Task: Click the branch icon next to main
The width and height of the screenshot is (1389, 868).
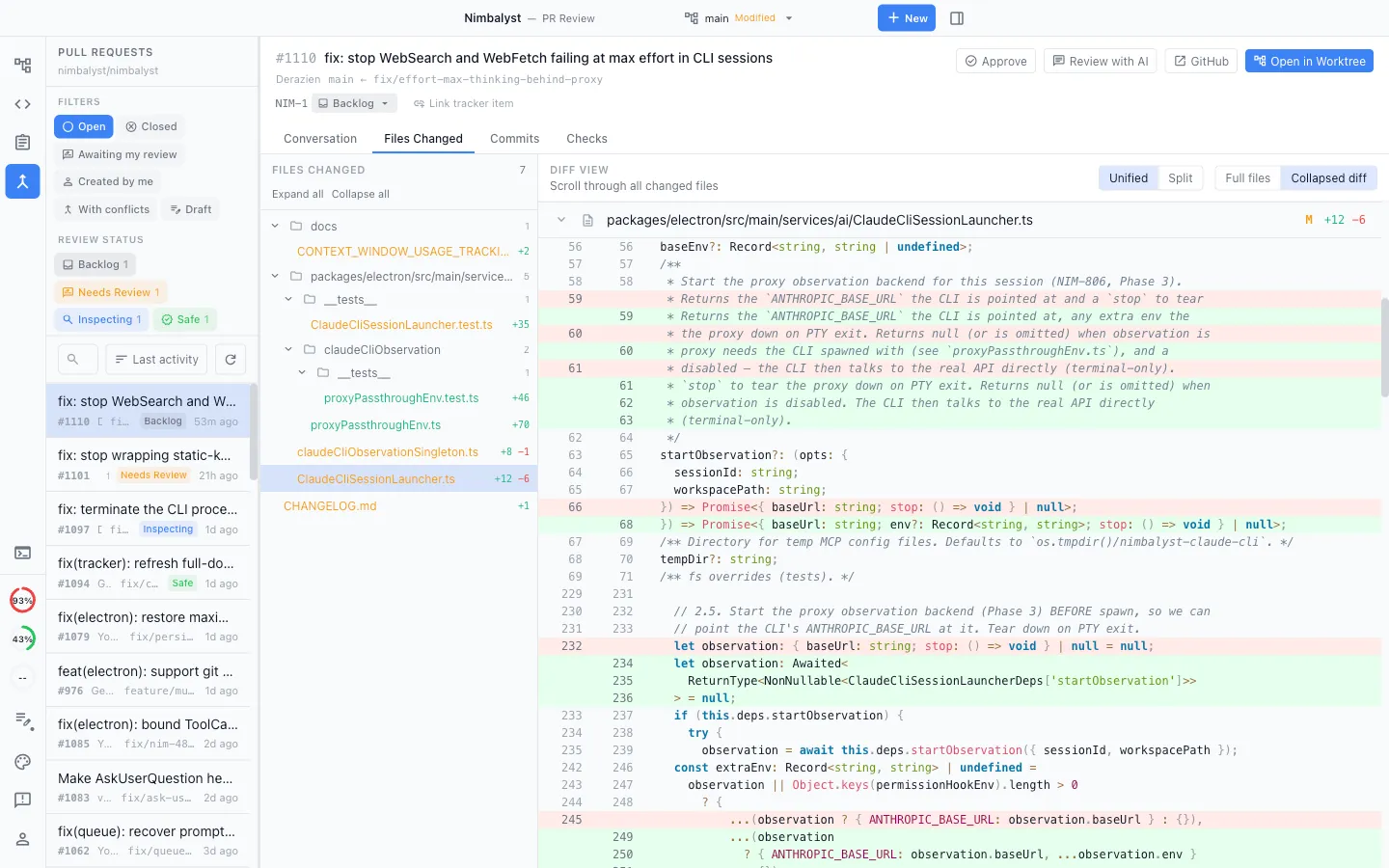Action: [x=691, y=18]
